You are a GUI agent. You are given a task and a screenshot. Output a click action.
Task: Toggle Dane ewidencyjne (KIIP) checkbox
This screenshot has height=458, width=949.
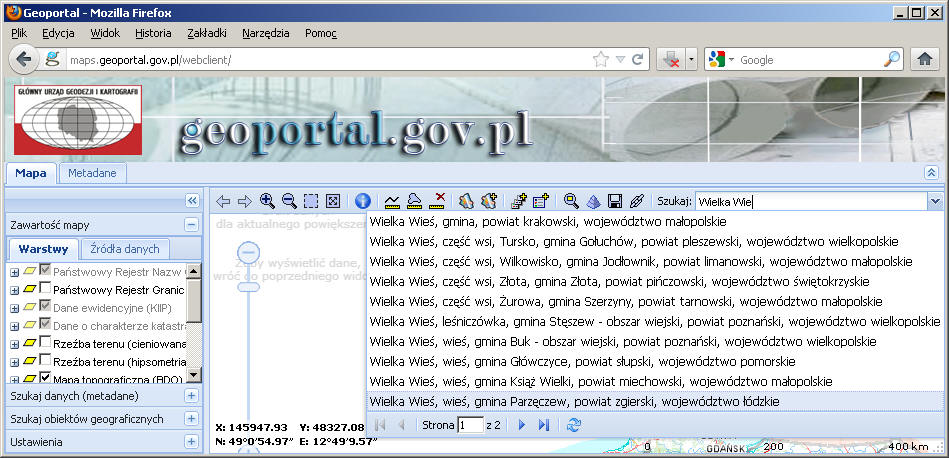tap(45, 307)
